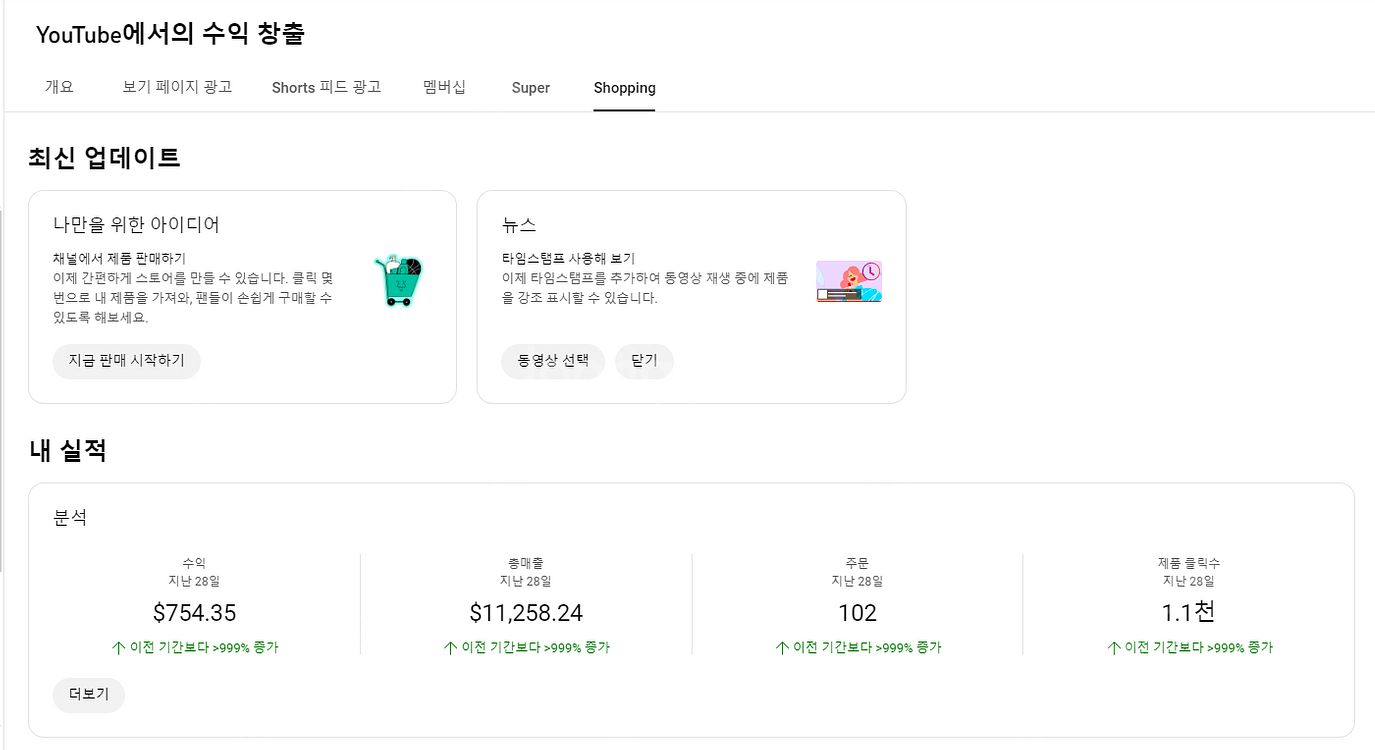This screenshot has height=750, width=1375.
Task: Go to the 멤버십 tab
Action: pyautogui.click(x=445, y=87)
